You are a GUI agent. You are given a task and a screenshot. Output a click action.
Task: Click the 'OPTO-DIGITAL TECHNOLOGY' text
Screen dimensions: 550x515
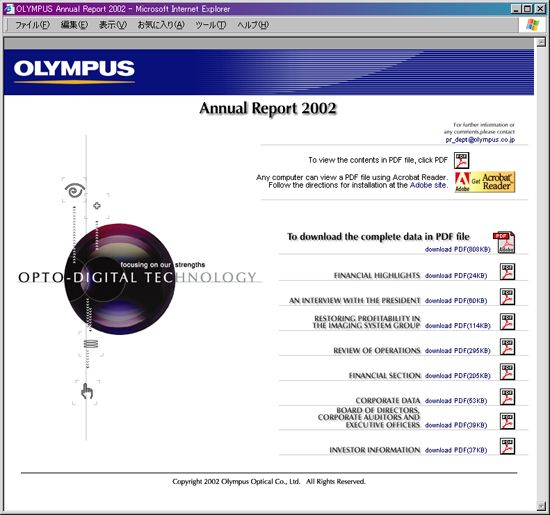137,277
